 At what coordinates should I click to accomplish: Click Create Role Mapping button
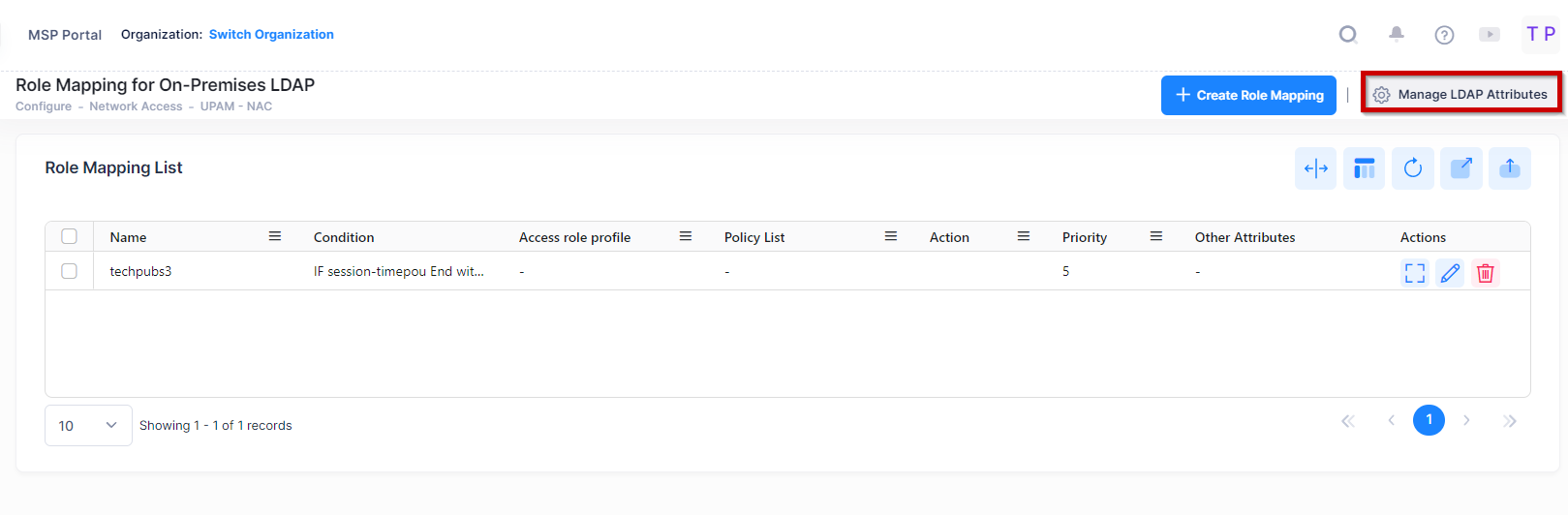[x=1248, y=95]
